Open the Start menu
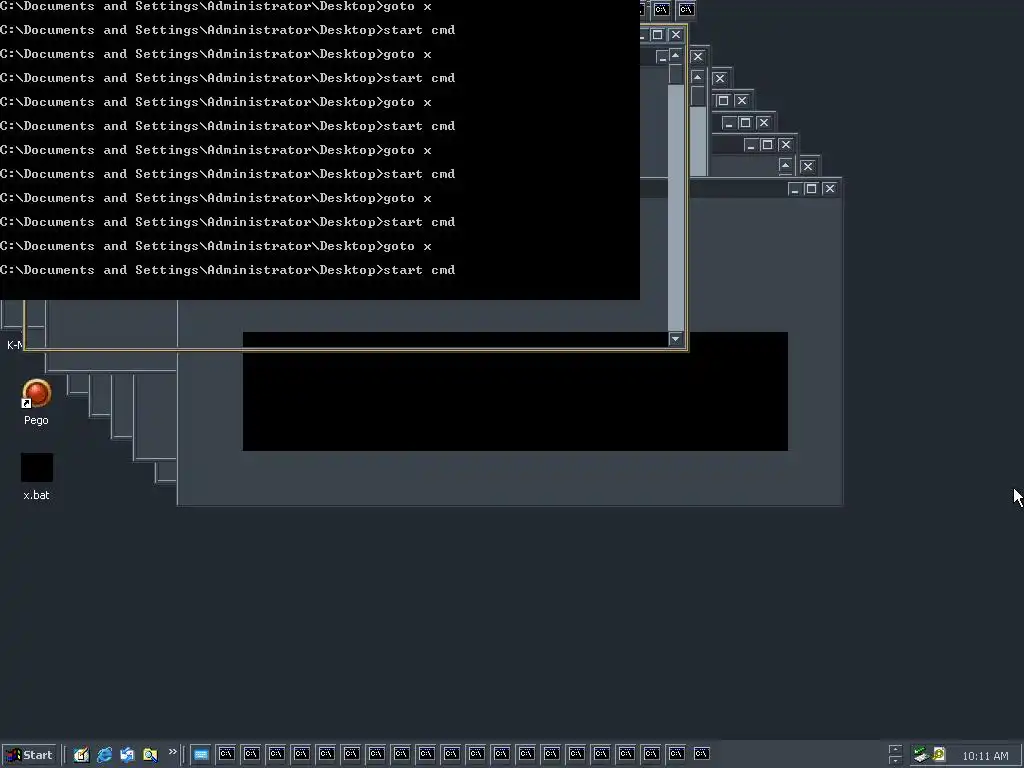This screenshot has width=1024, height=768. [29, 755]
